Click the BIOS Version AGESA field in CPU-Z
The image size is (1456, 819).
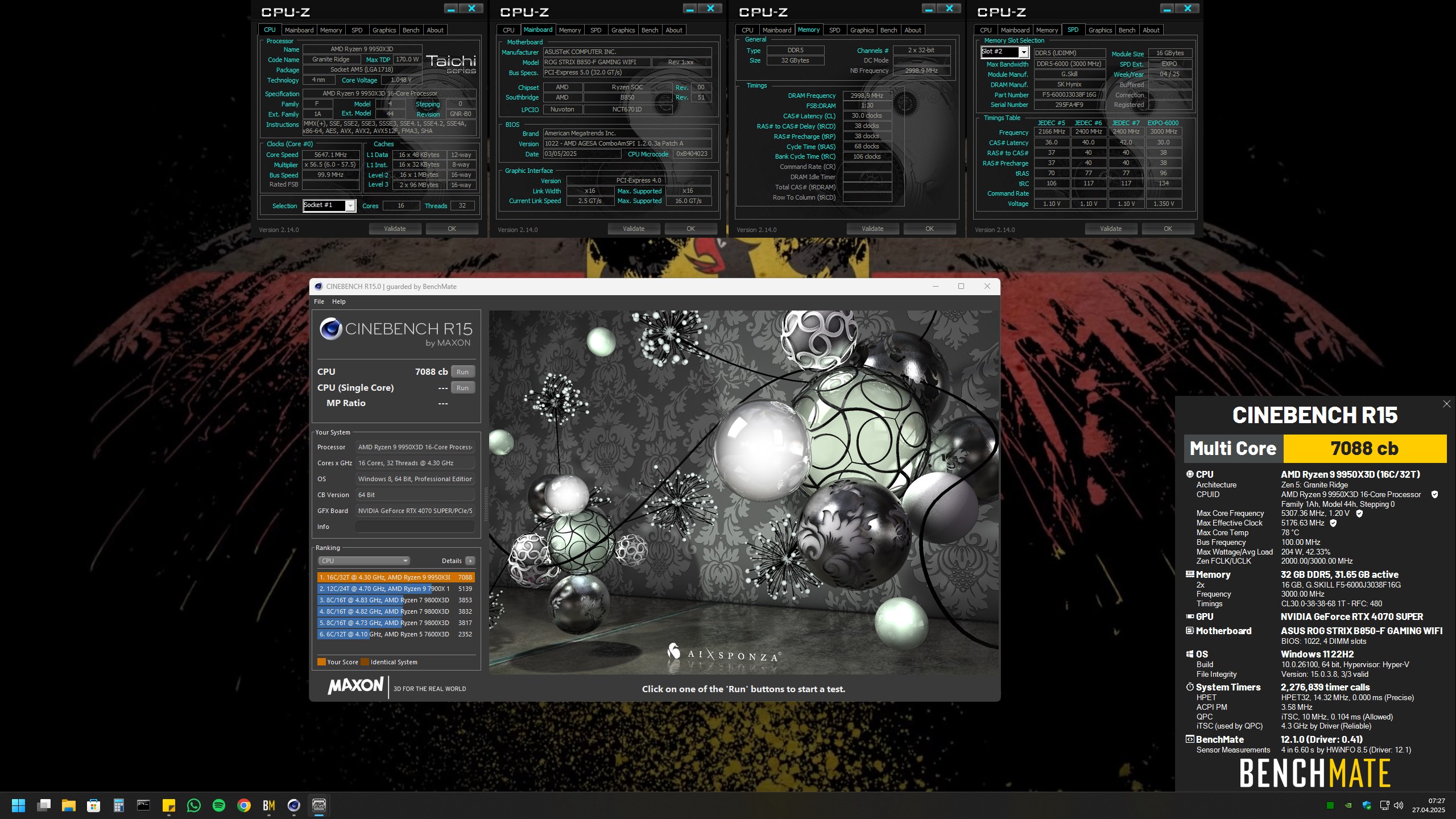point(627,143)
